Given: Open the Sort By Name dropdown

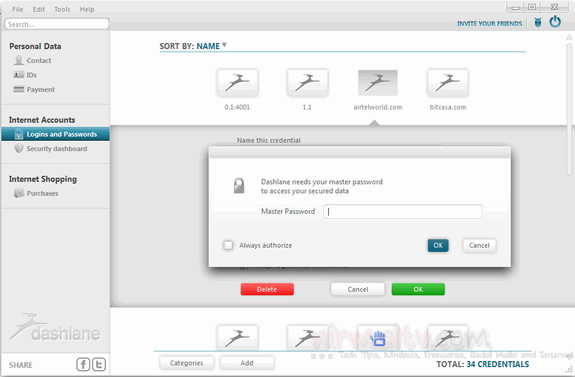Looking at the screenshot, I should 193,46.
